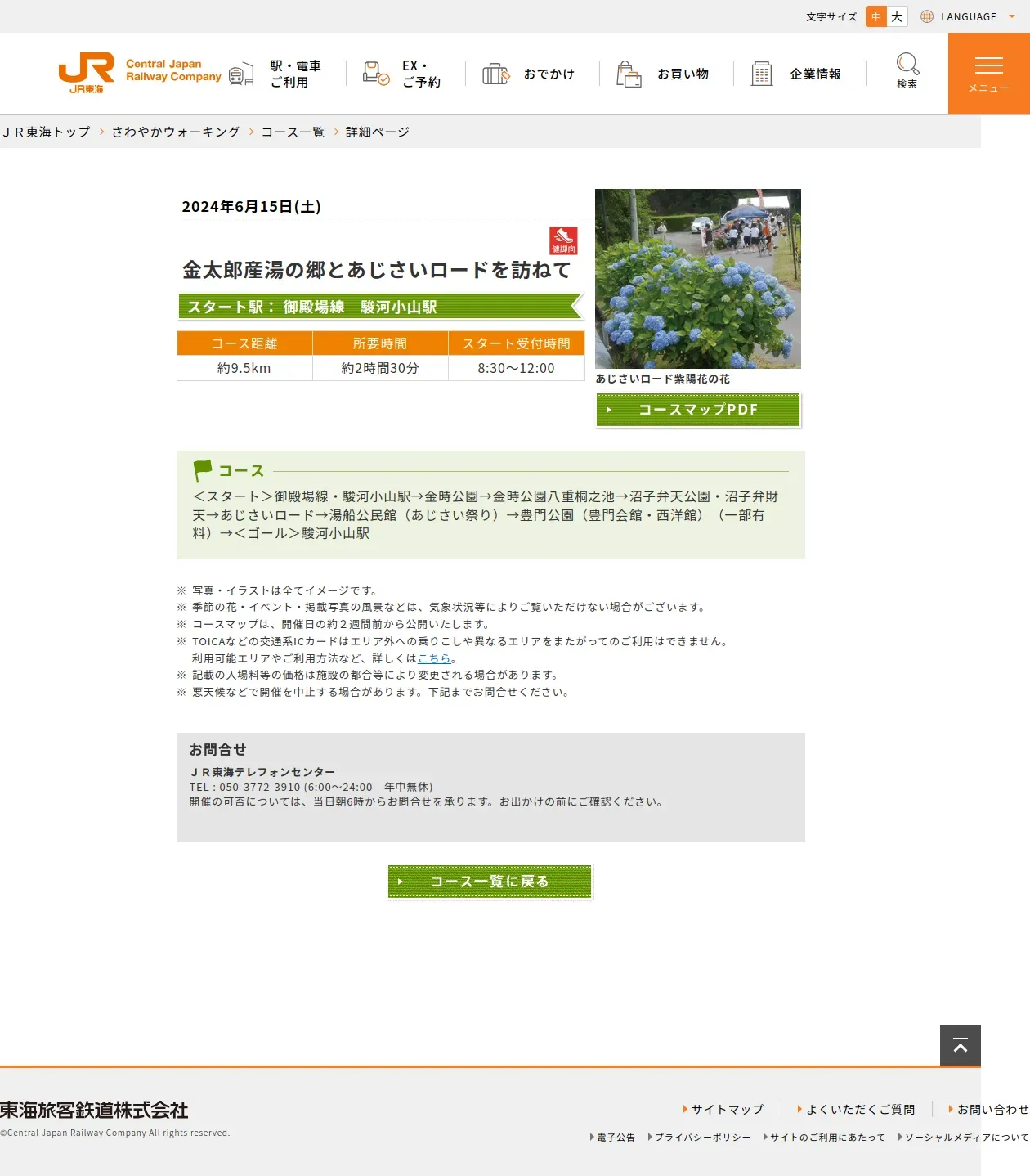
Task: Click the shopping bag icon for お買い物
Action: click(629, 74)
